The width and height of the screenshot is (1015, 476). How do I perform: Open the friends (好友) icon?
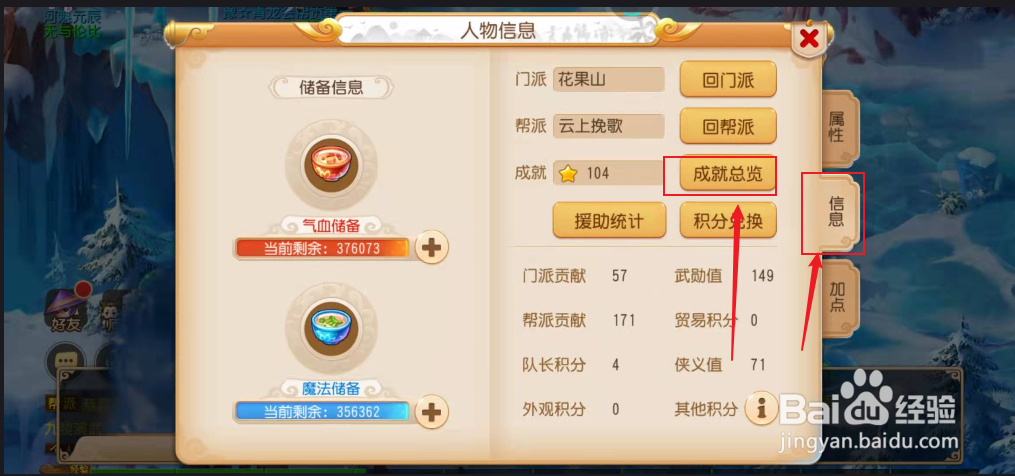66,308
